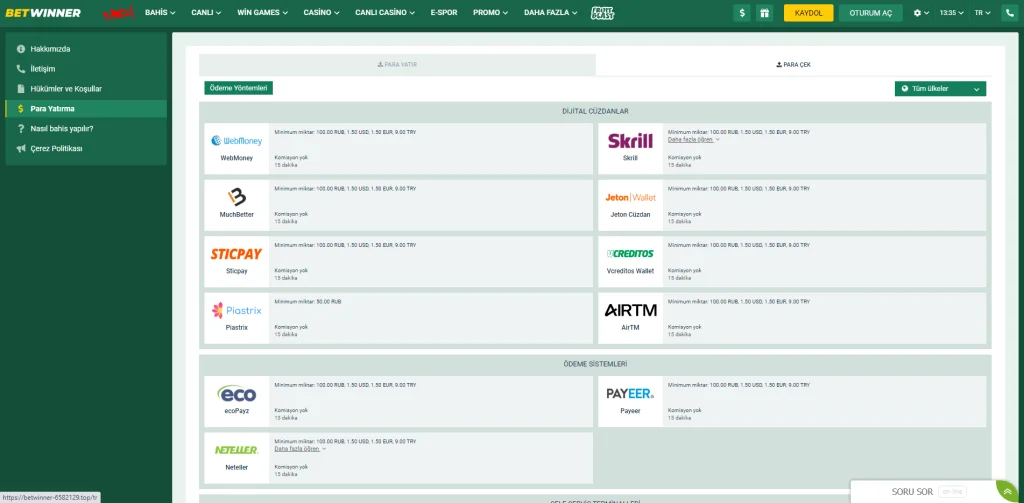The width and height of the screenshot is (1024, 503).
Task: Open the Tüm ülkeler country dropdown
Action: coord(940,89)
